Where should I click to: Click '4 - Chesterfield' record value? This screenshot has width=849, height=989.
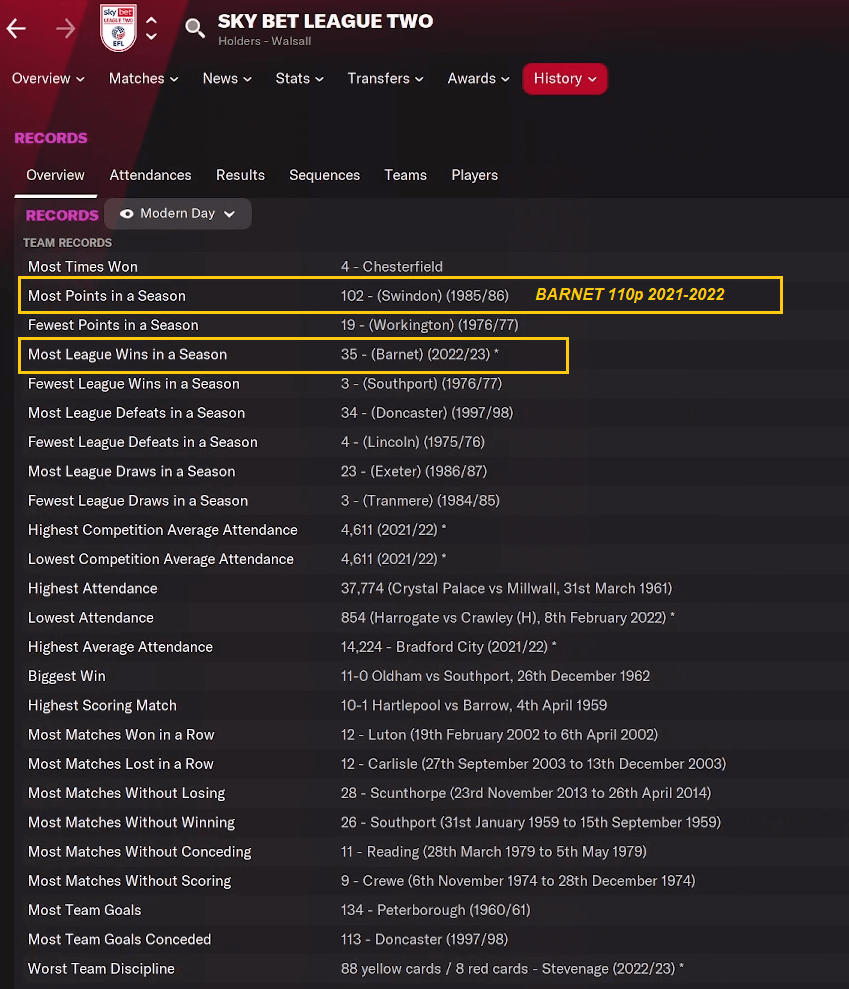pos(392,267)
